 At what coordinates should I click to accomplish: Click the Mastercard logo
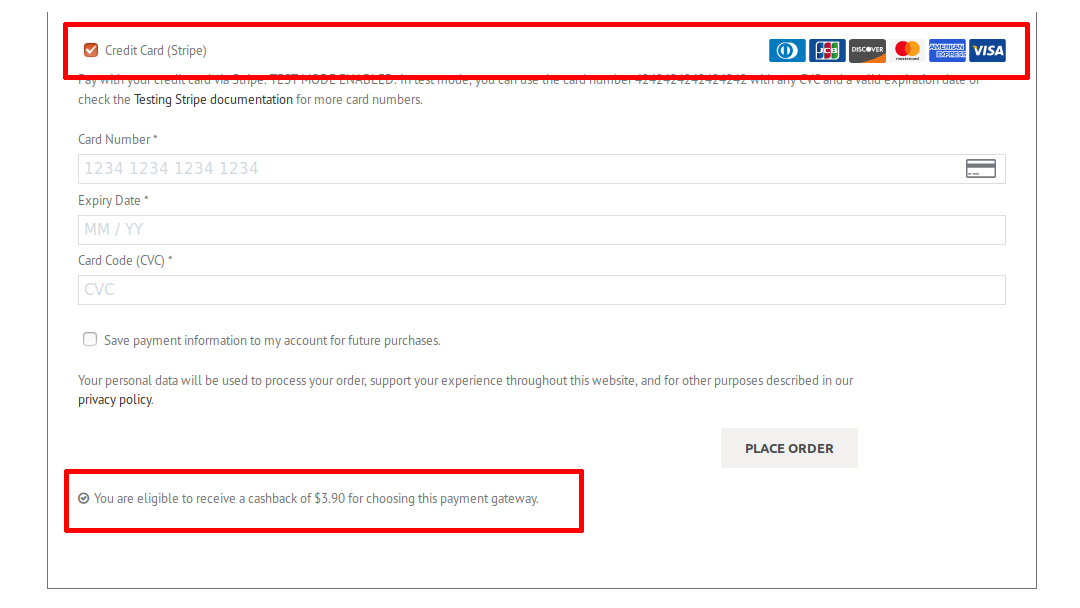point(907,50)
